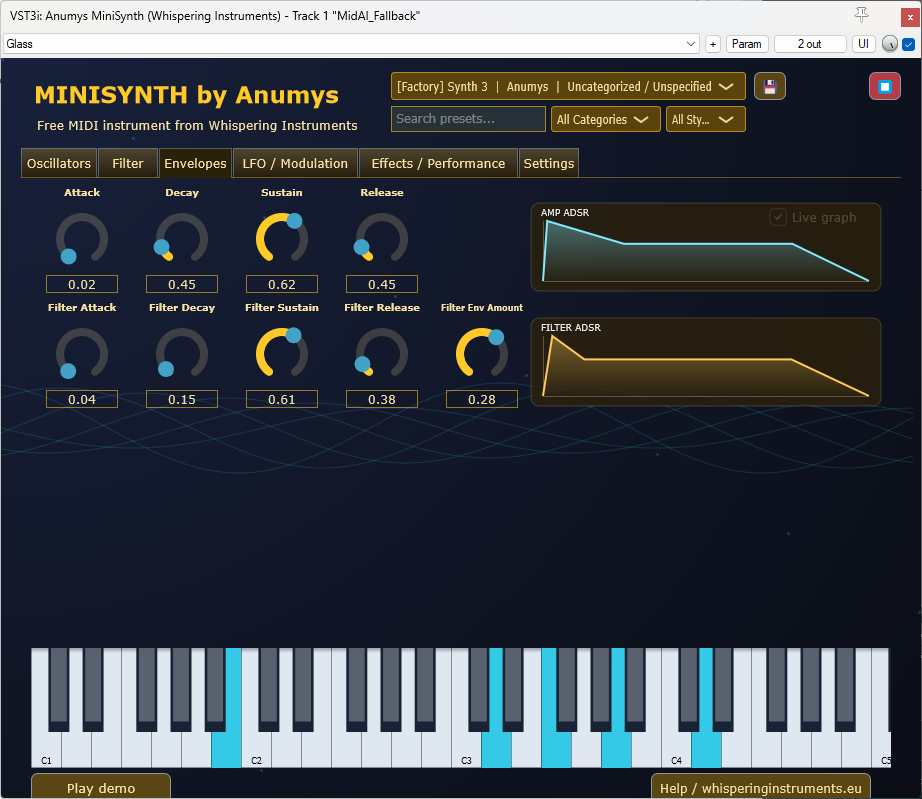
Task: Click the Search presets field
Action: (468, 119)
